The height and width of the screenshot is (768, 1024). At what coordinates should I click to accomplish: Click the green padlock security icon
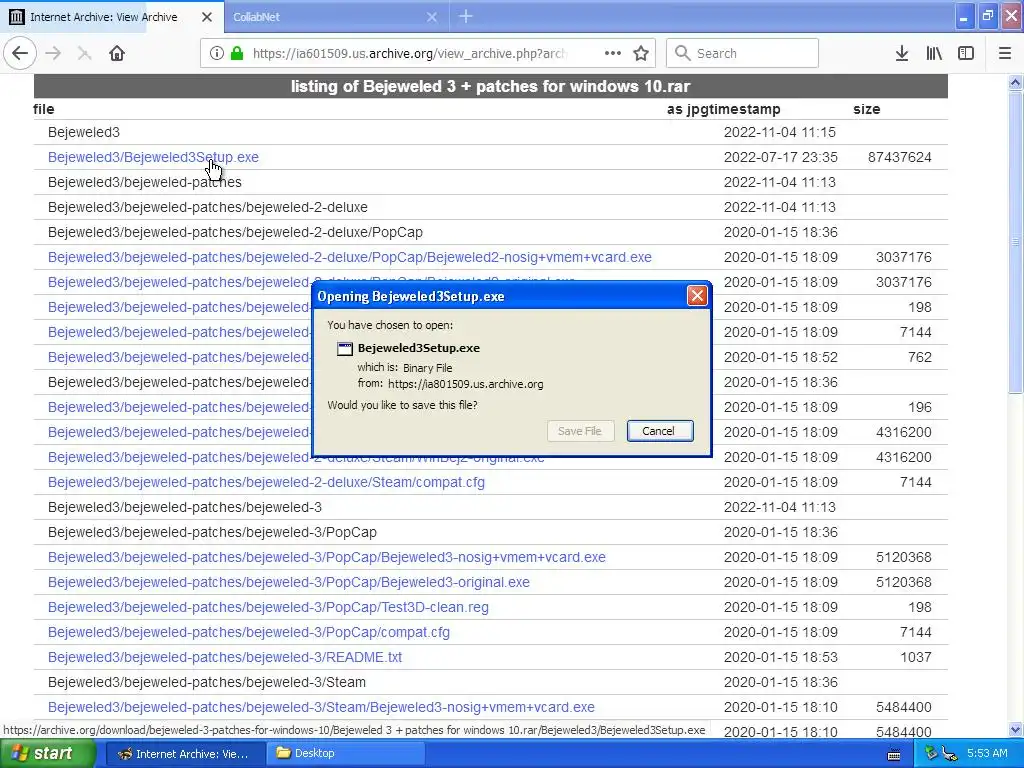(237, 53)
